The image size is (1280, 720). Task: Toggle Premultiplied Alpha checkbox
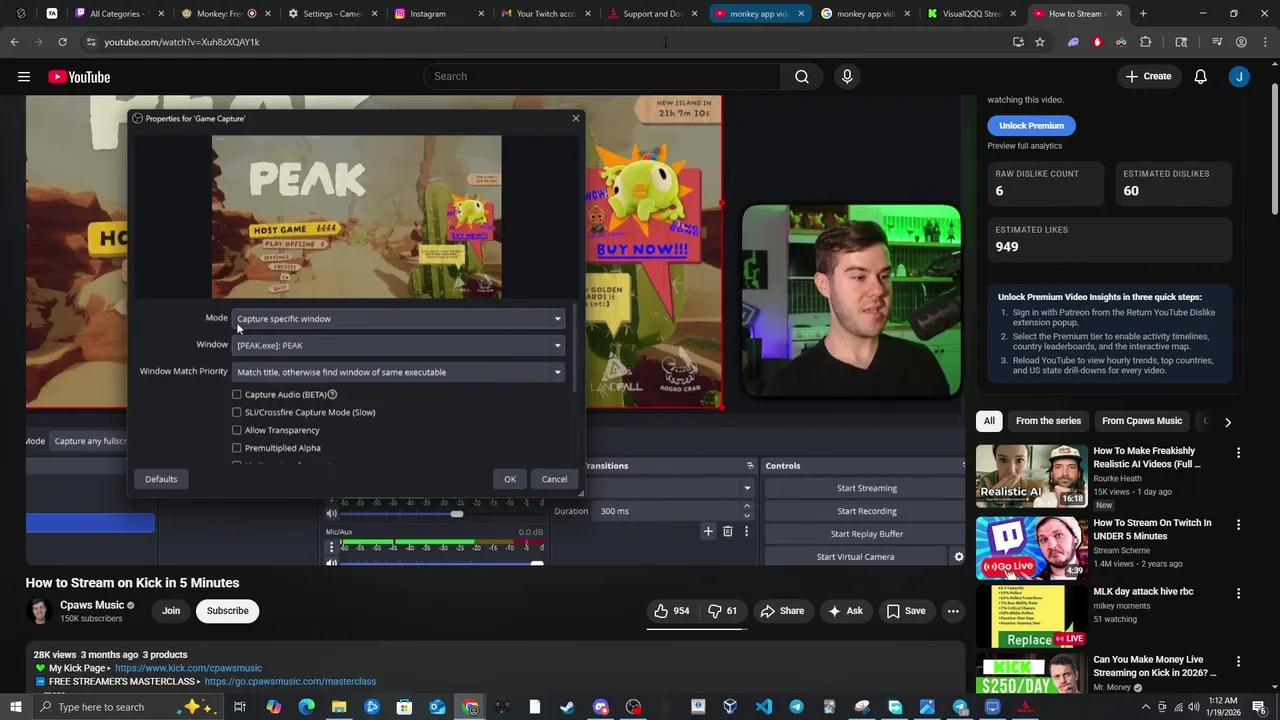coord(237,448)
